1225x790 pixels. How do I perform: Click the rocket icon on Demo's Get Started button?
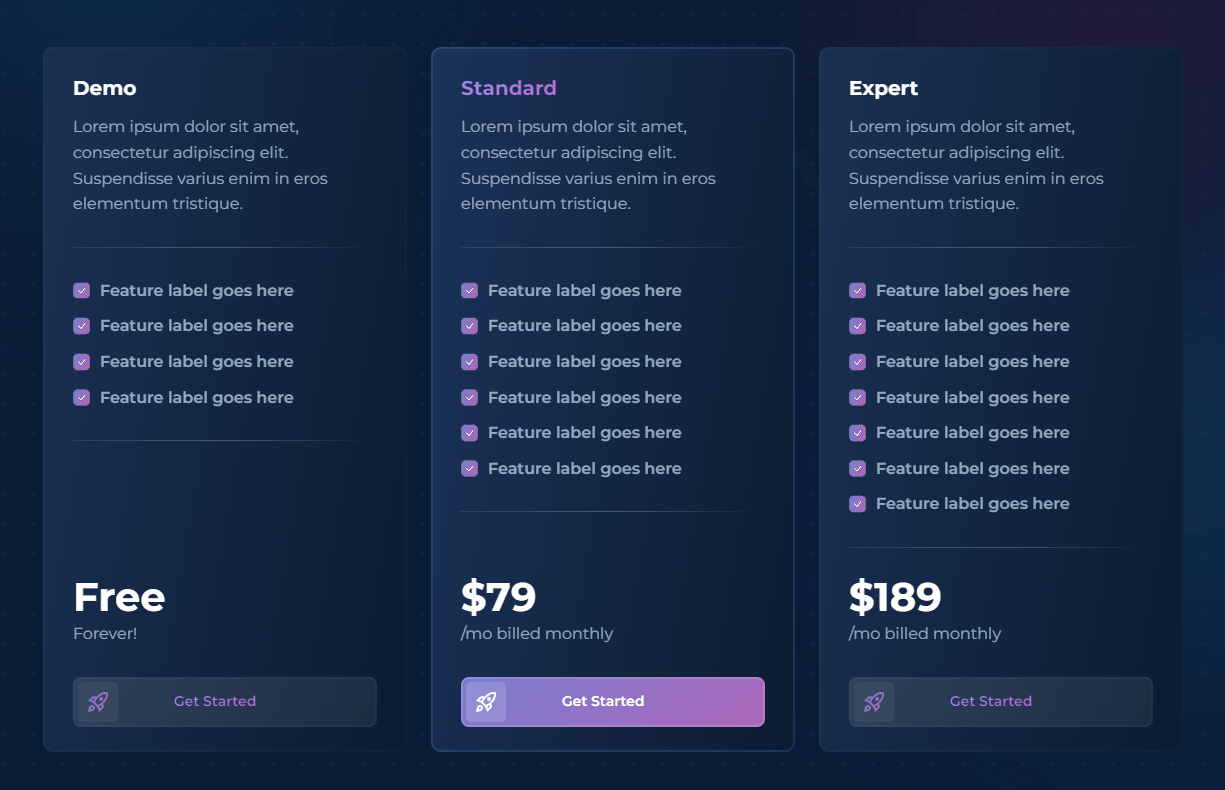point(97,702)
